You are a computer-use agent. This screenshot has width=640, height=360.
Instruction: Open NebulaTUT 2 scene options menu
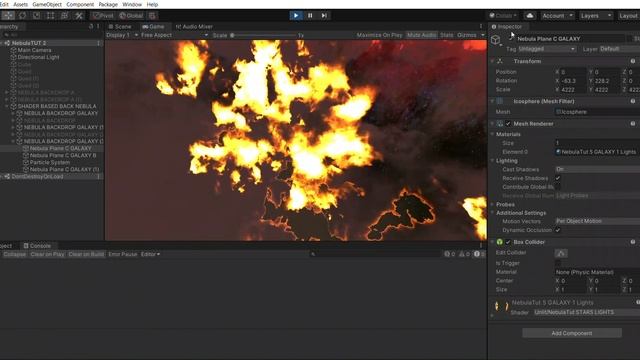[98, 43]
